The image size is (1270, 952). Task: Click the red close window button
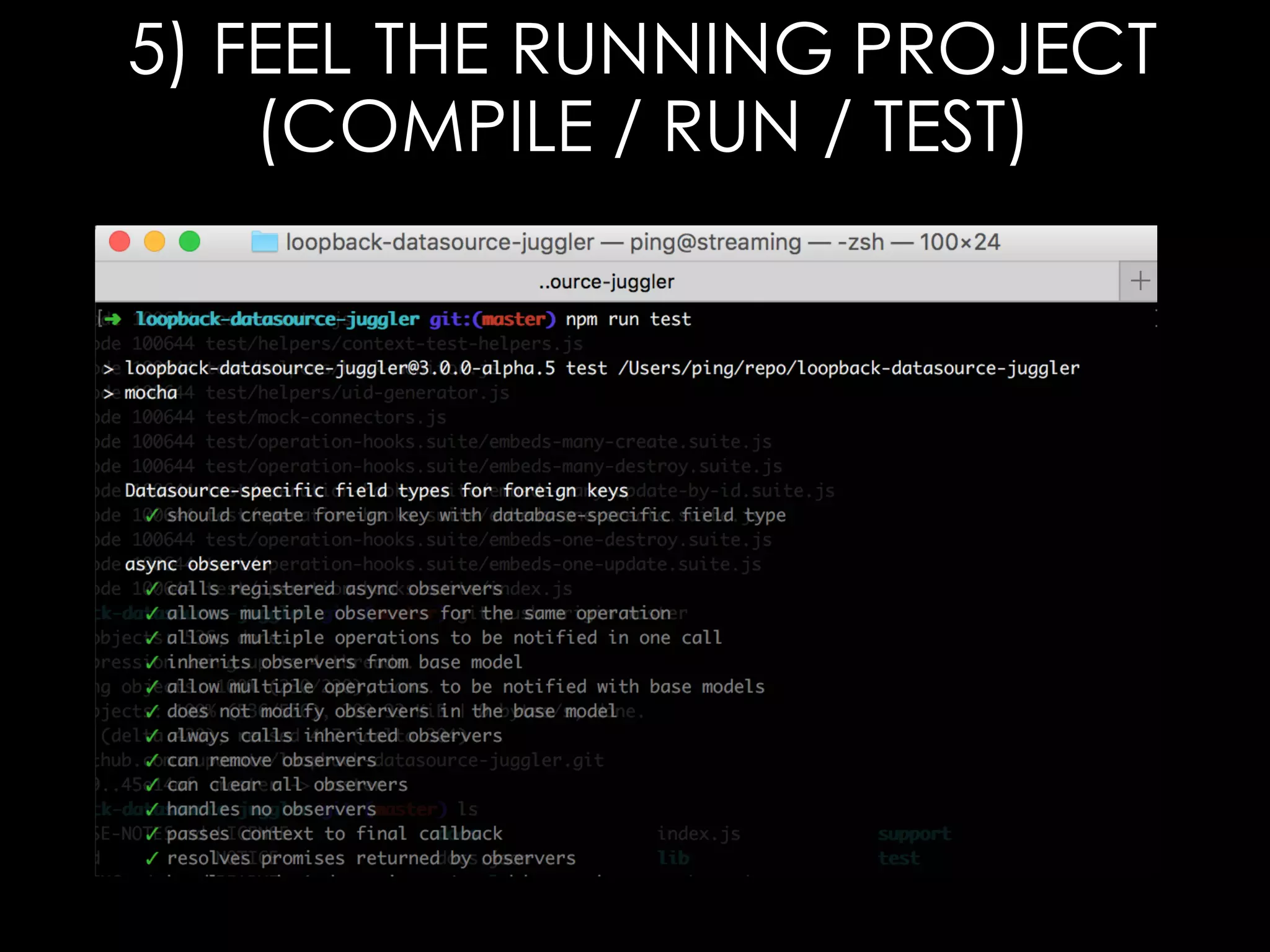[120, 241]
